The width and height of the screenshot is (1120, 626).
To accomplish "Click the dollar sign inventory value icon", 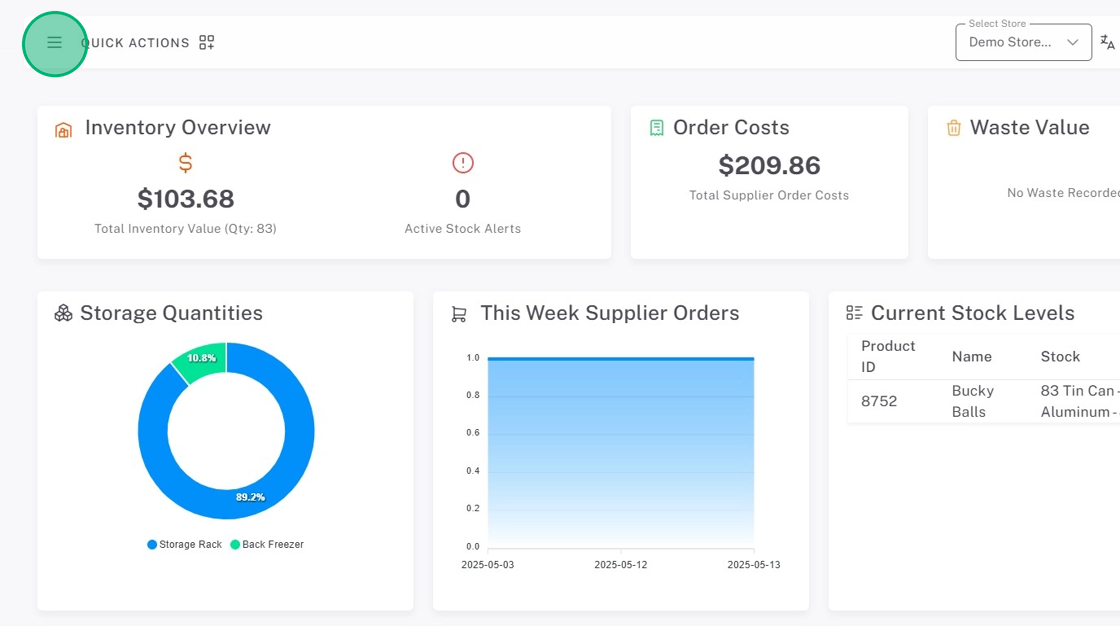I will point(185,163).
